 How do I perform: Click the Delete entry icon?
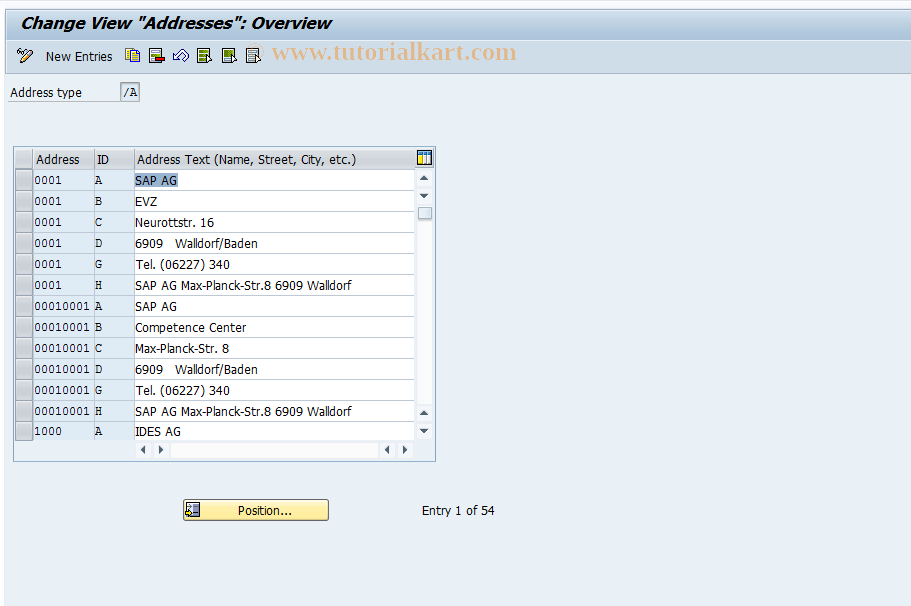[x=157, y=56]
